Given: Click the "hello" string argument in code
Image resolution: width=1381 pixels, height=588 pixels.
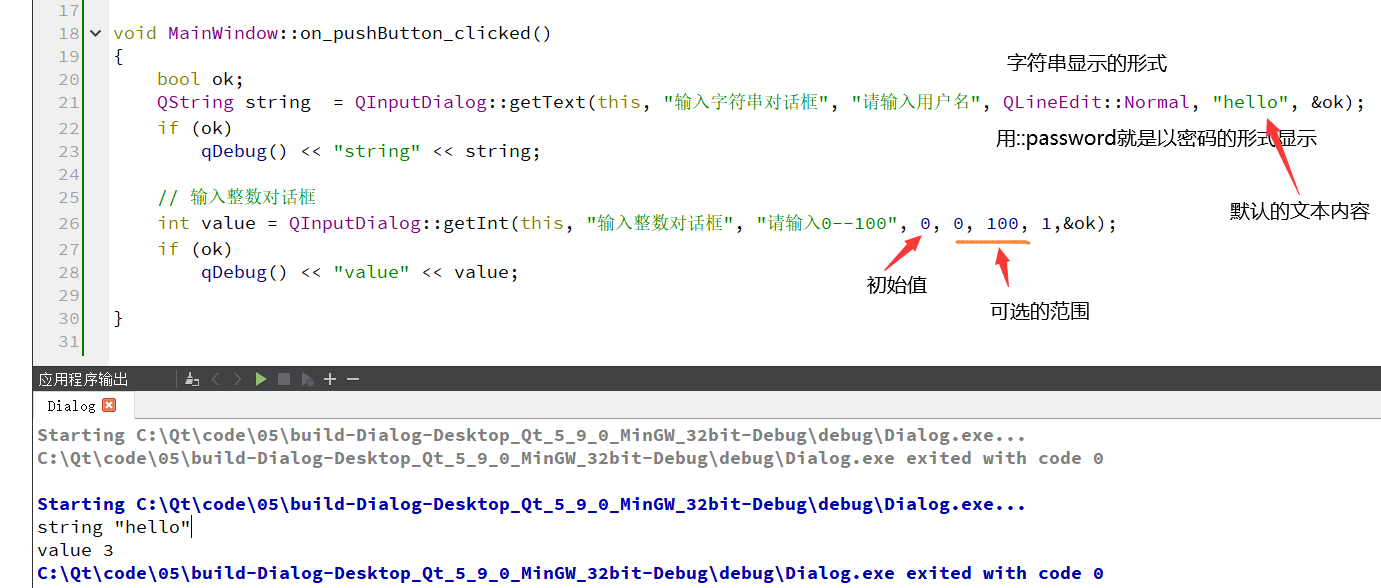Looking at the screenshot, I should (1251, 102).
